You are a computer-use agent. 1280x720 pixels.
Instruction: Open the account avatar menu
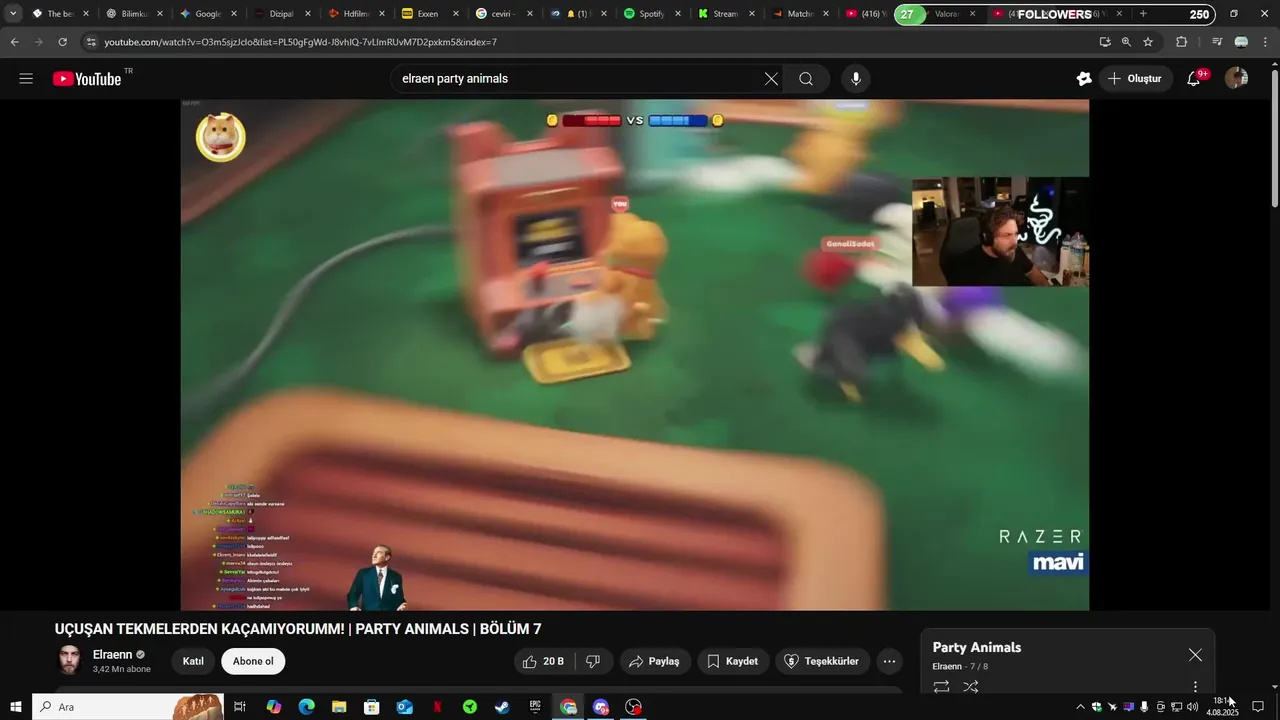(1237, 78)
